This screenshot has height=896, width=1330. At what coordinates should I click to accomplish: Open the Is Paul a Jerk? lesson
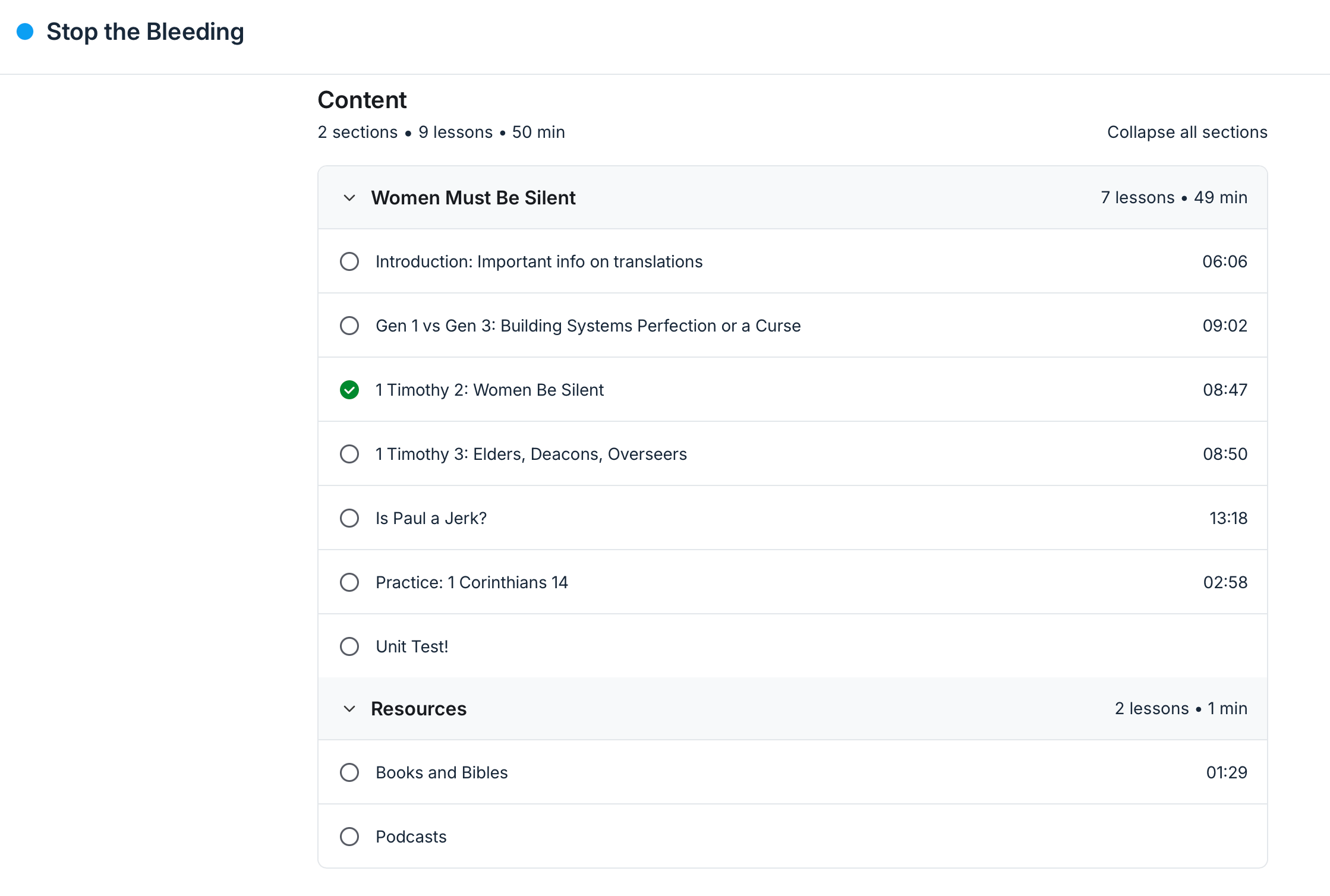click(431, 518)
